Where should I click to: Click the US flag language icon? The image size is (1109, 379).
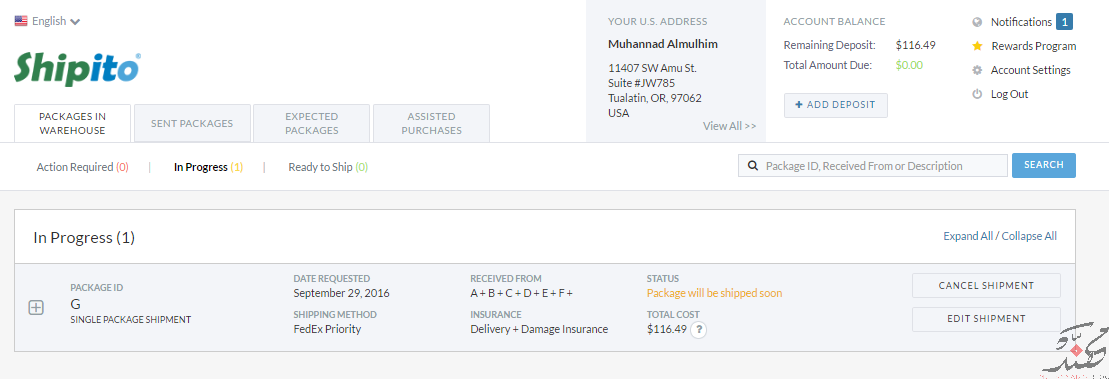coord(21,21)
